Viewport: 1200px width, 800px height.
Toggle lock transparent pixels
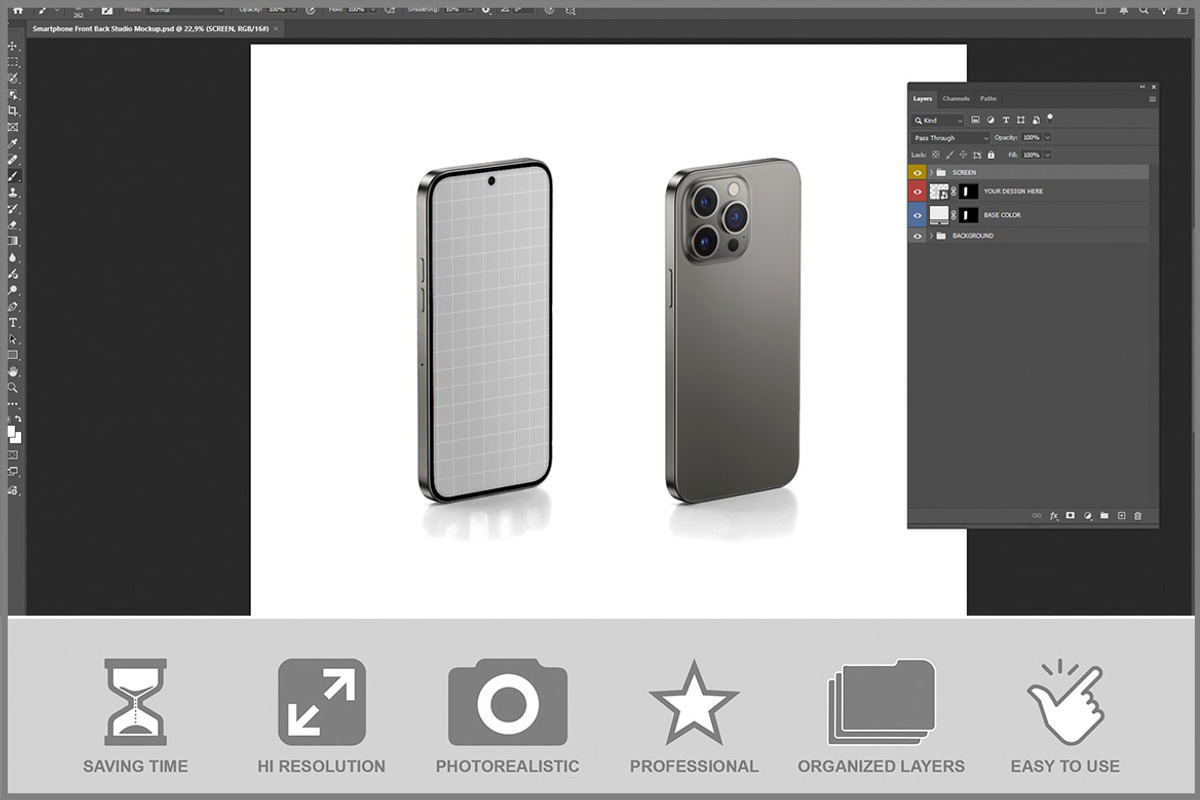pos(936,155)
